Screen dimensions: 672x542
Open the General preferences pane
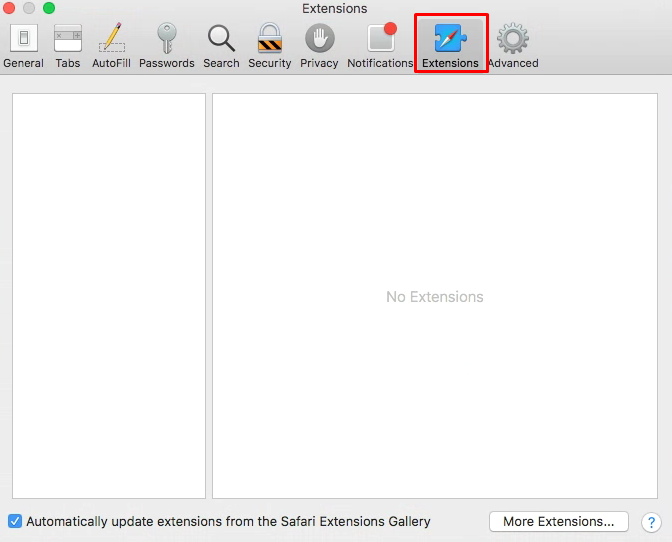[24, 46]
